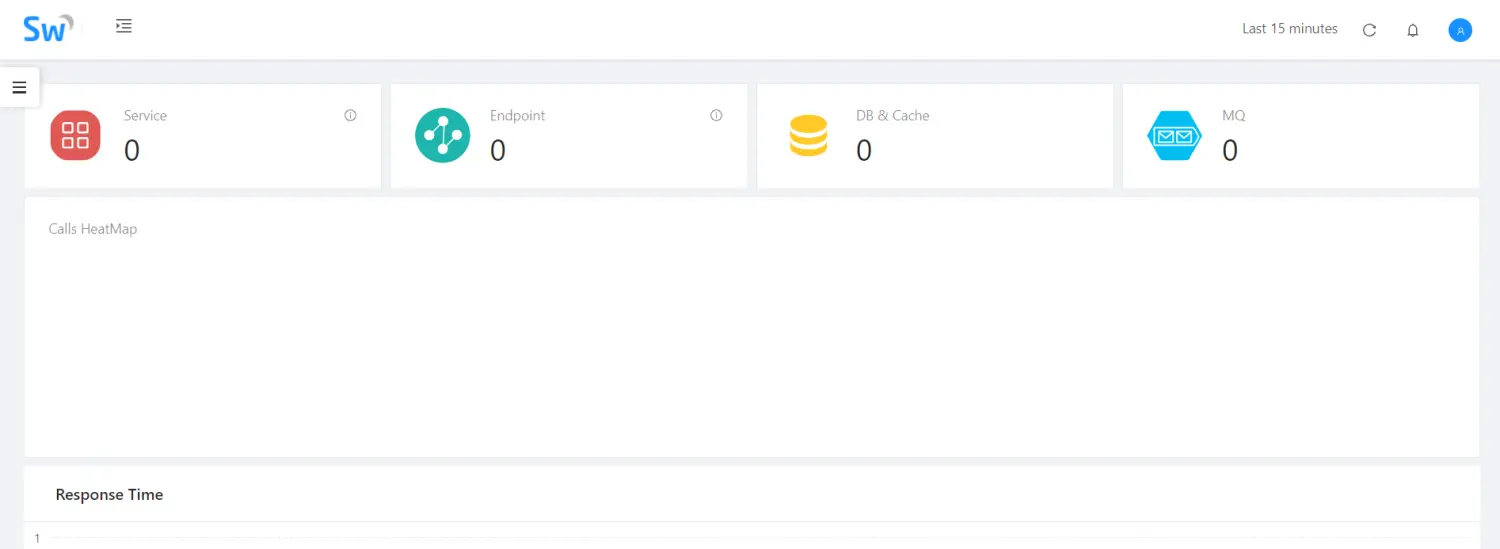The image size is (1500, 549).
Task: Select the Service count card
Action: [203, 135]
